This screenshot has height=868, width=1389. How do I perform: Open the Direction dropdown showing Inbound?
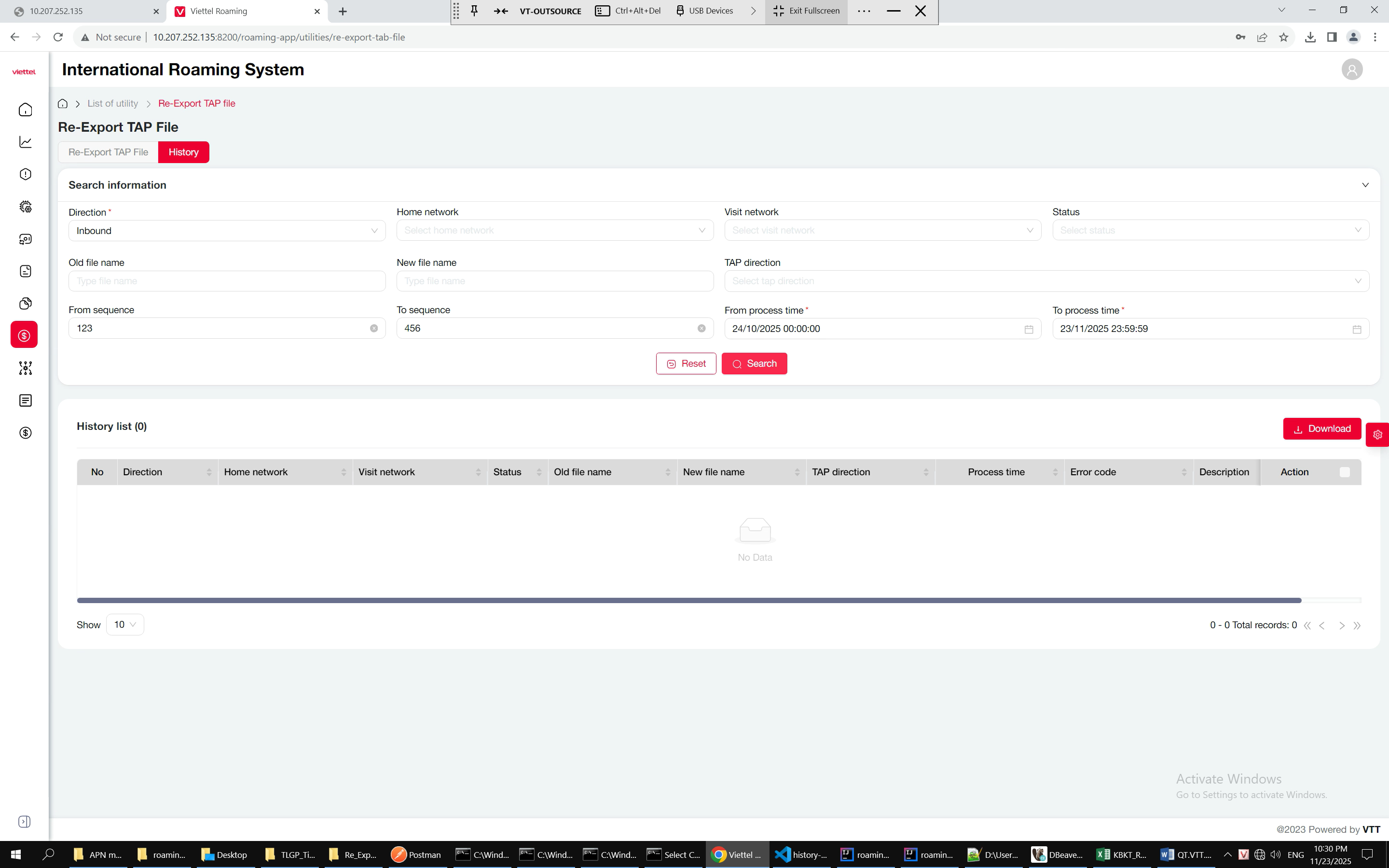(x=227, y=231)
